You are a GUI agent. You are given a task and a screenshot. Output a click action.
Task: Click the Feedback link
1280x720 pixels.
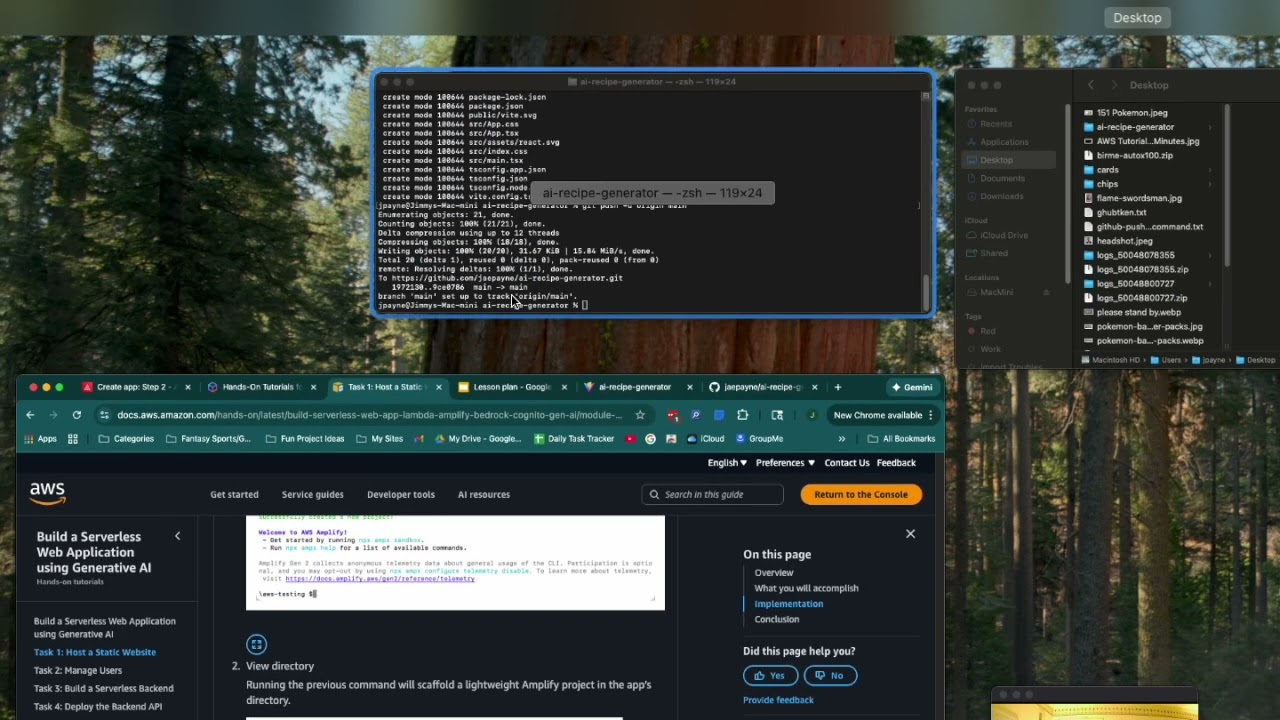(896, 463)
